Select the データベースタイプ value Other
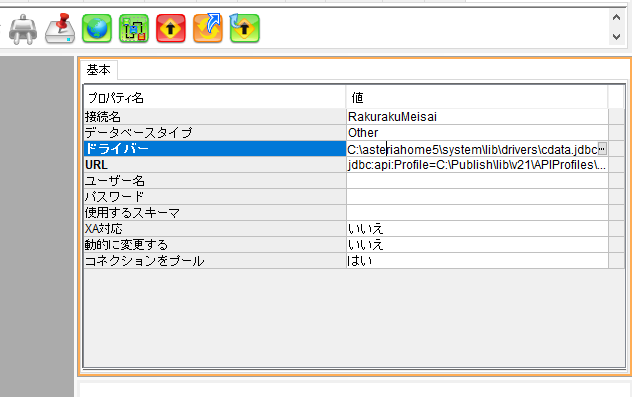 click(x=477, y=133)
